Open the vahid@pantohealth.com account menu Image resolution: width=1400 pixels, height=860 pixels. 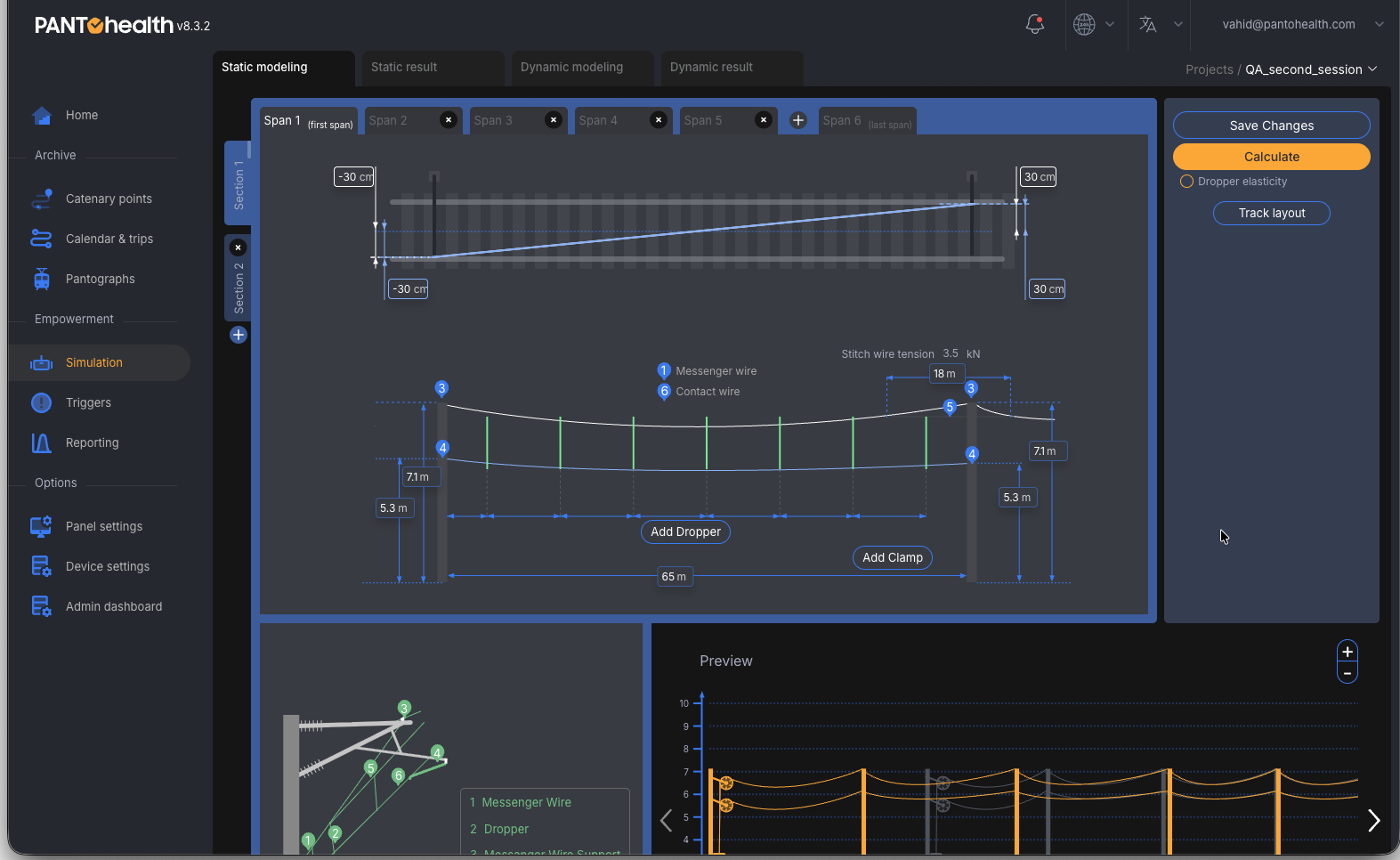point(1302,24)
